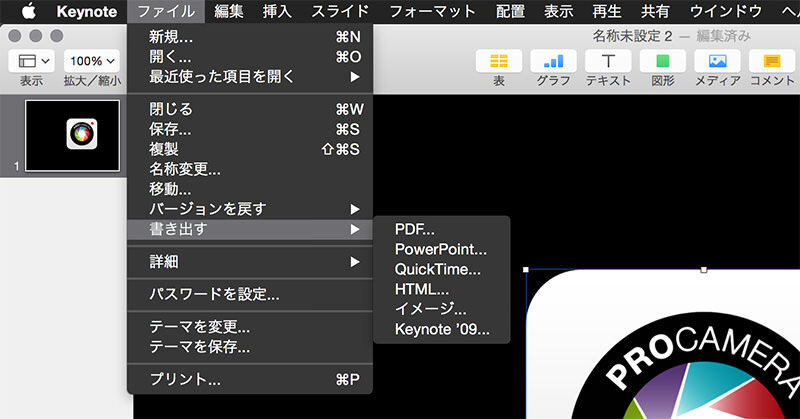This screenshot has width=800, height=419.
Task: Select パスワードを設定... menu item
Action: 250,294
